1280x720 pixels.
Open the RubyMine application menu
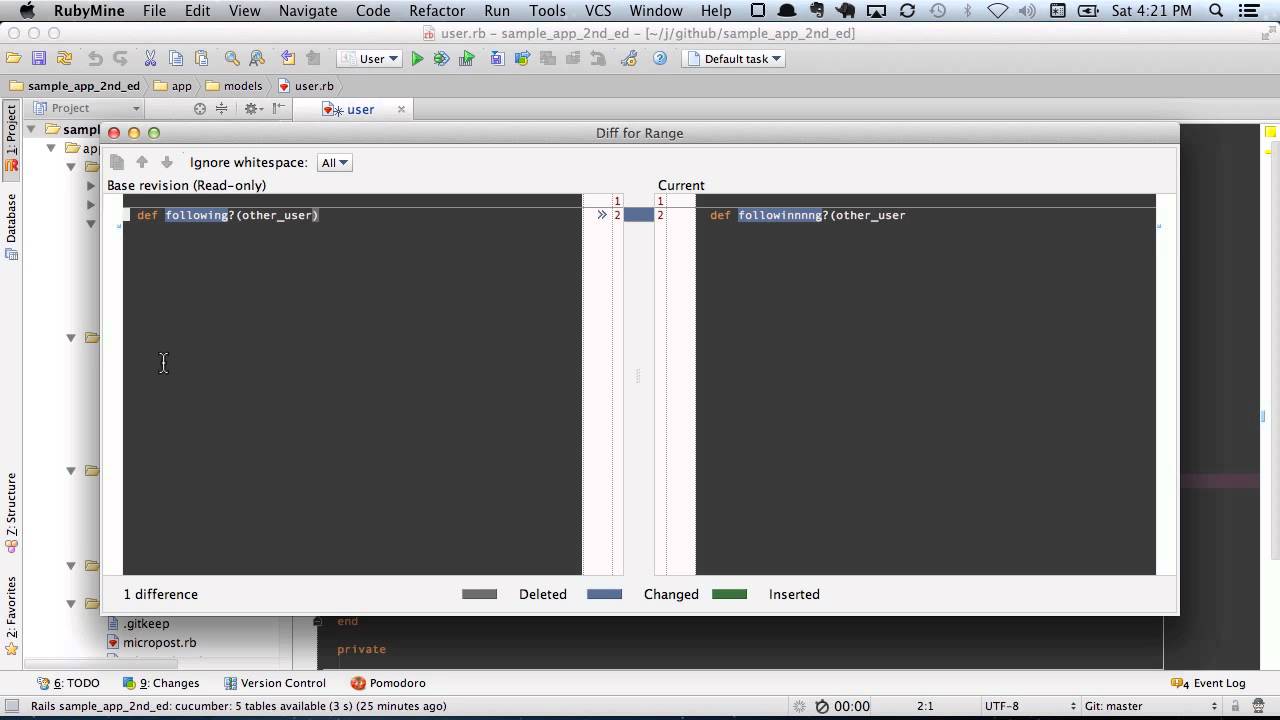tap(89, 11)
